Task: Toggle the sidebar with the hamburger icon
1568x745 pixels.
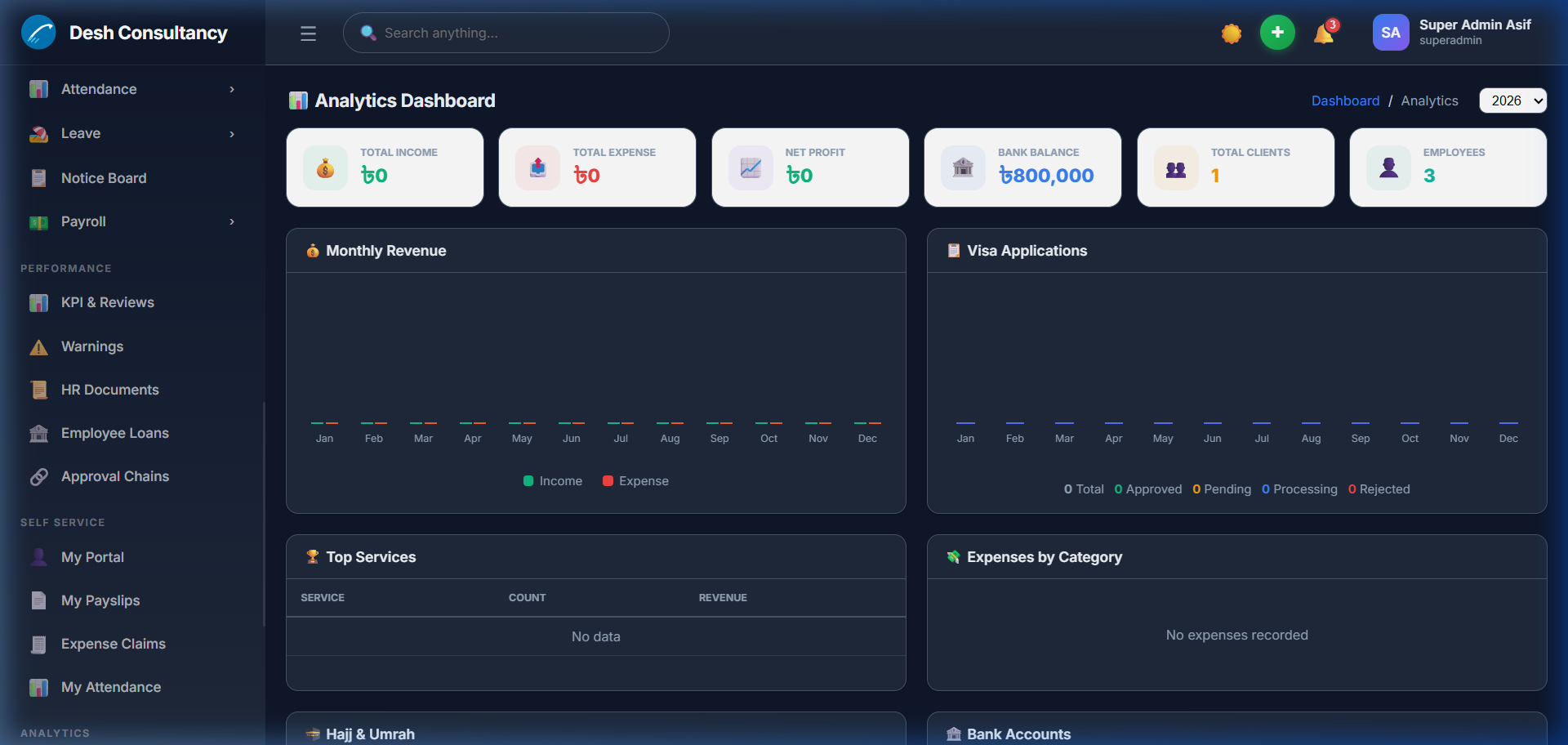Action: click(x=308, y=33)
